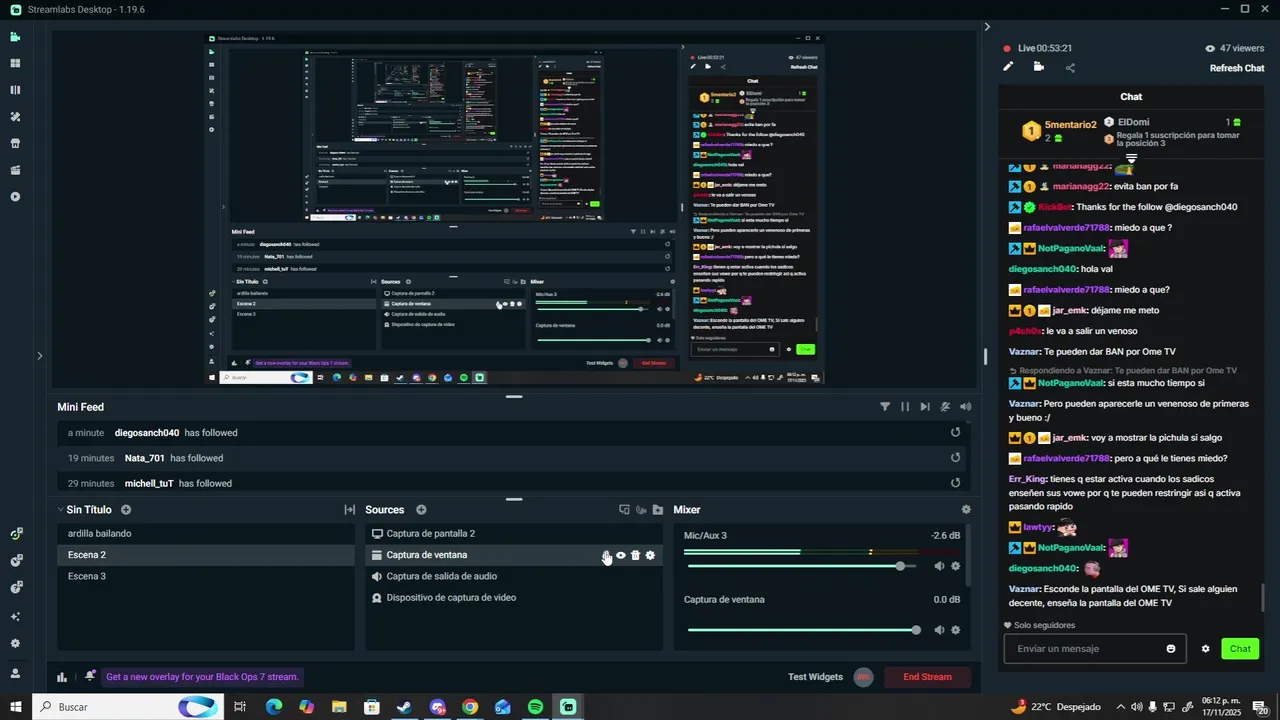Click Refresh Chat
Viewport: 1280px width, 720px height.
tap(1237, 68)
